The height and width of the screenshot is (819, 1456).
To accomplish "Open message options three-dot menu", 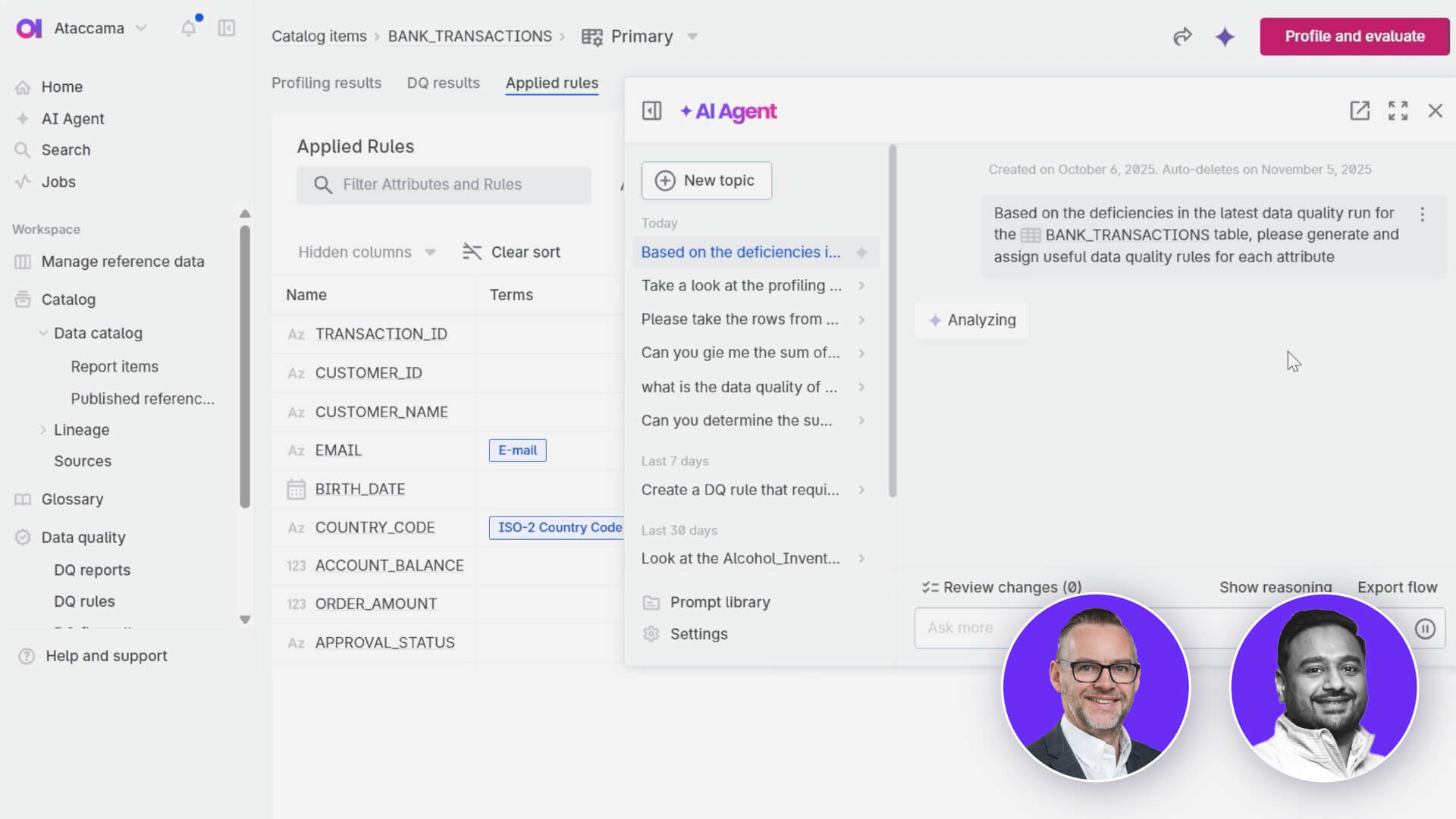I will pyautogui.click(x=1422, y=215).
